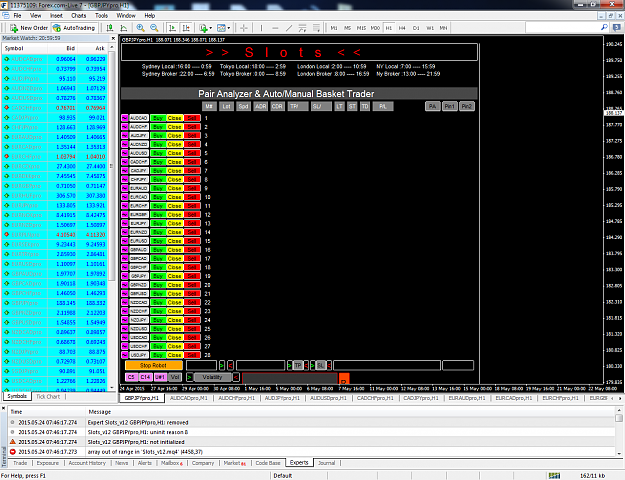Select the equidistant channel tool
The image size is (625, 480).
coord(303,28)
